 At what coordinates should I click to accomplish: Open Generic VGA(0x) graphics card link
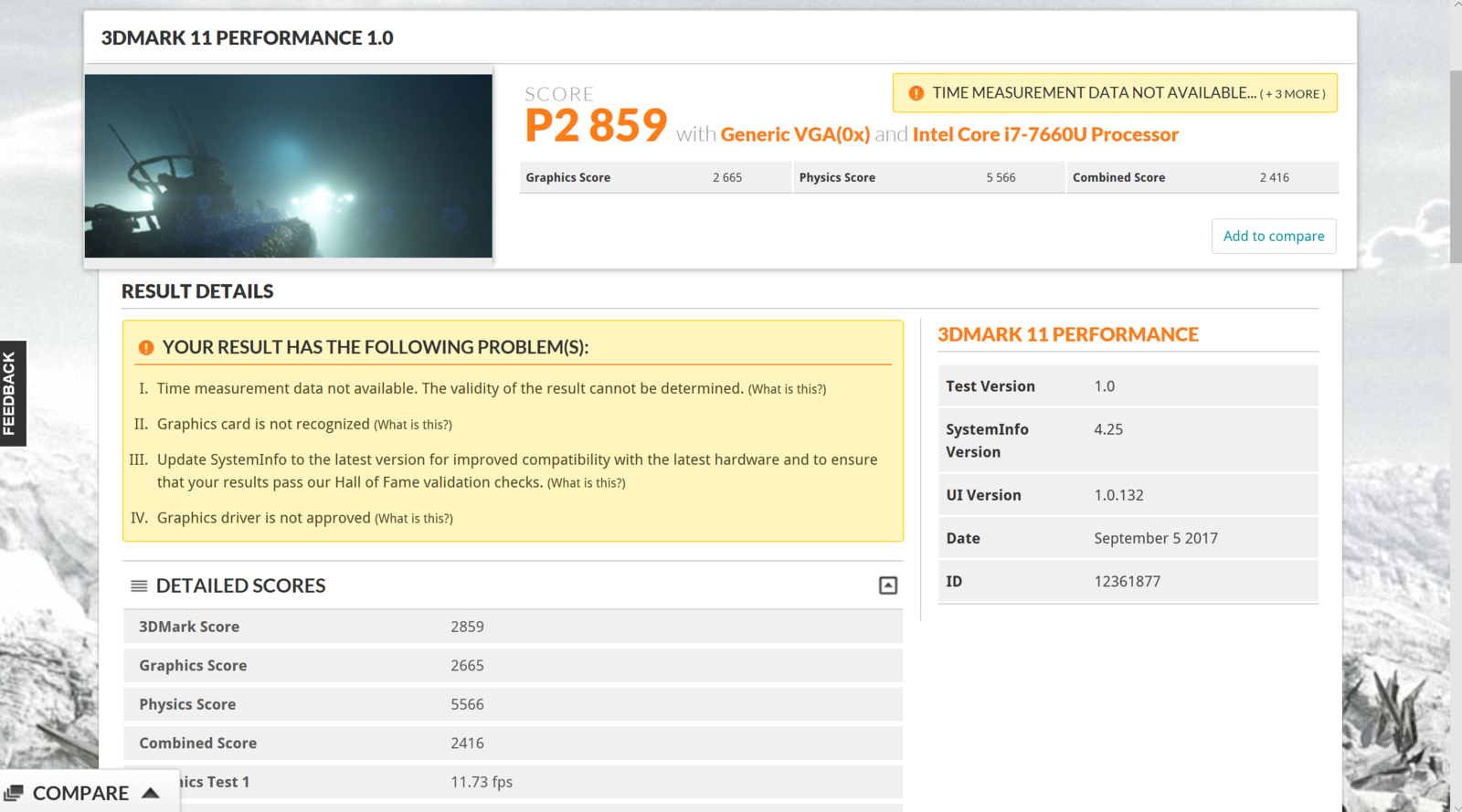click(795, 134)
